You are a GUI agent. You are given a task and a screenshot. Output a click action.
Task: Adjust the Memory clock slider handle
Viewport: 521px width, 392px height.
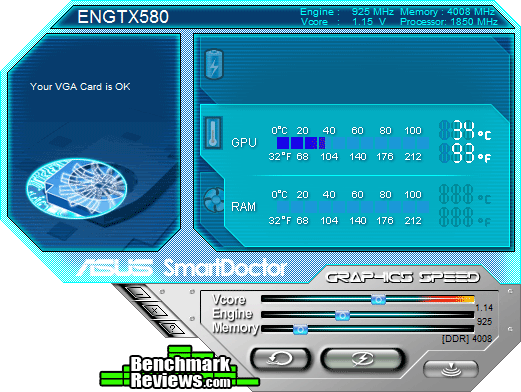(300, 329)
